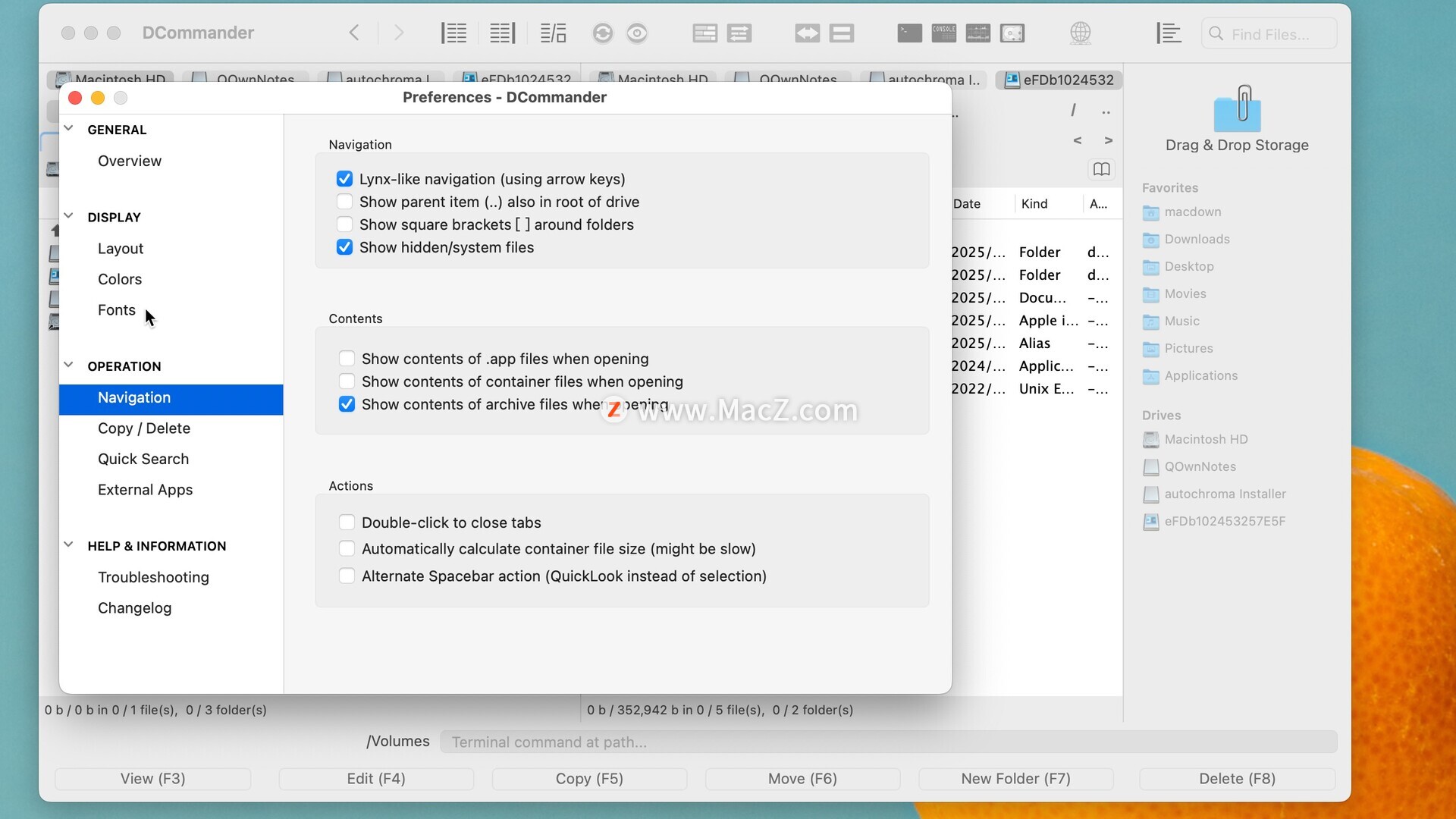
Task: Enable Show parent item in root checkbox
Action: (344, 202)
